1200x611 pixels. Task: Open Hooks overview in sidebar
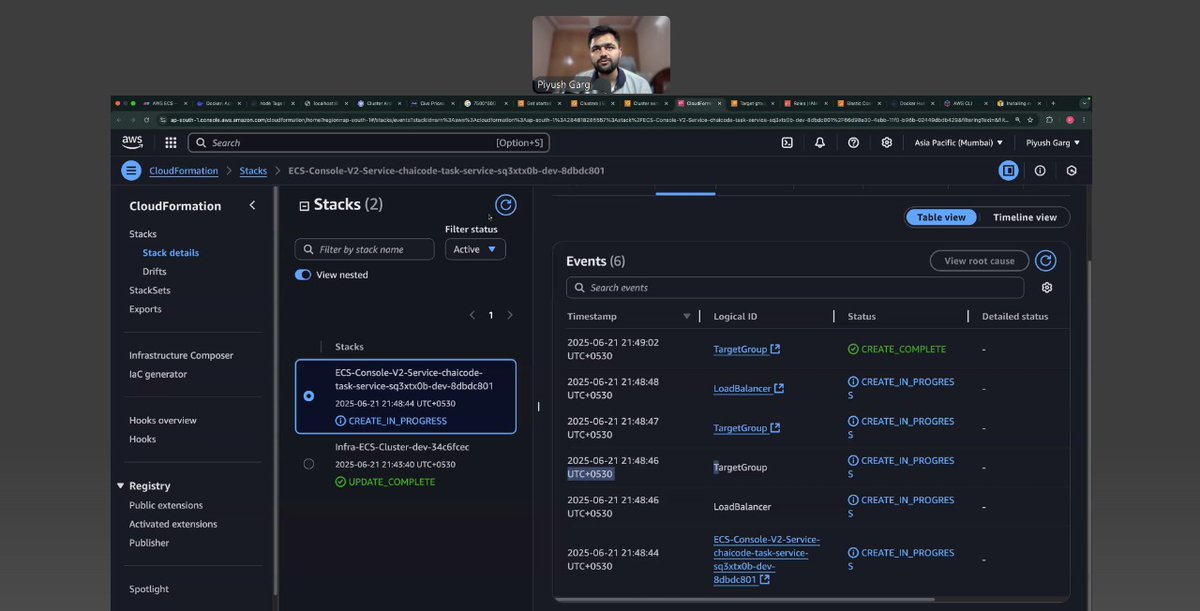tap(163, 421)
